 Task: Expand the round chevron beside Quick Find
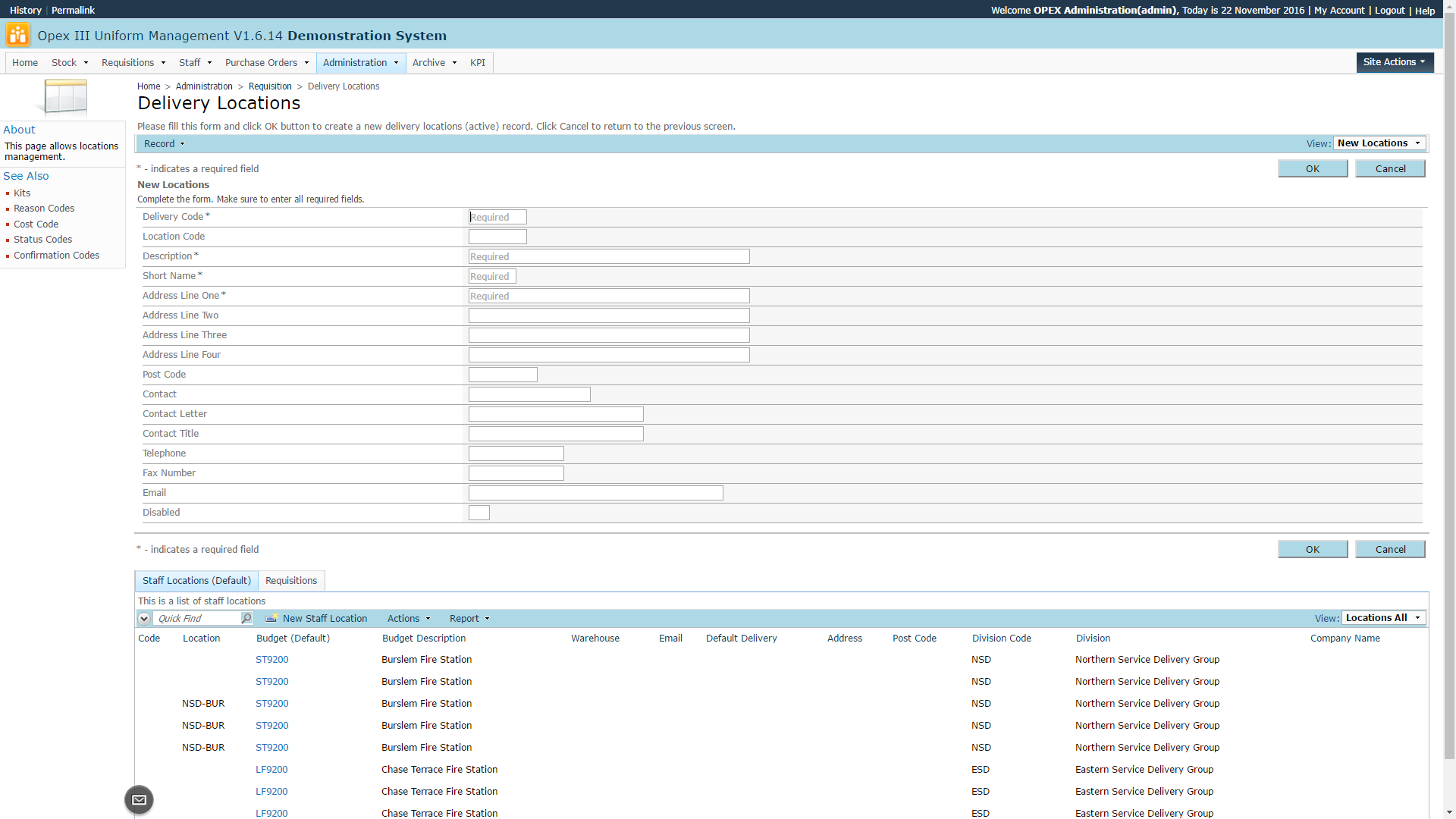click(x=144, y=619)
